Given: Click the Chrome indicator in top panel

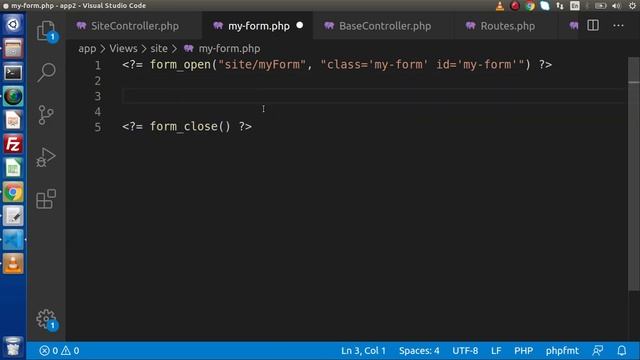Looking at the screenshot, I should pyautogui.click(x=530, y=6).
